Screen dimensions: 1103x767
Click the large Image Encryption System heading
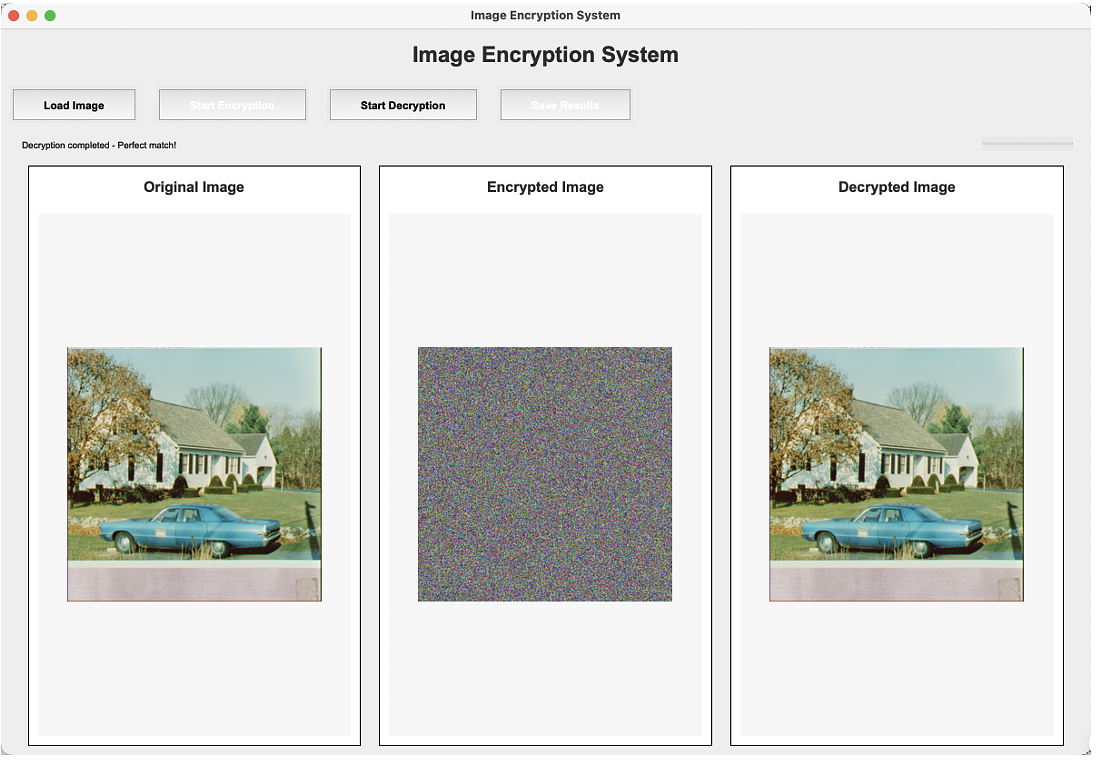click(x=545, y=55)
